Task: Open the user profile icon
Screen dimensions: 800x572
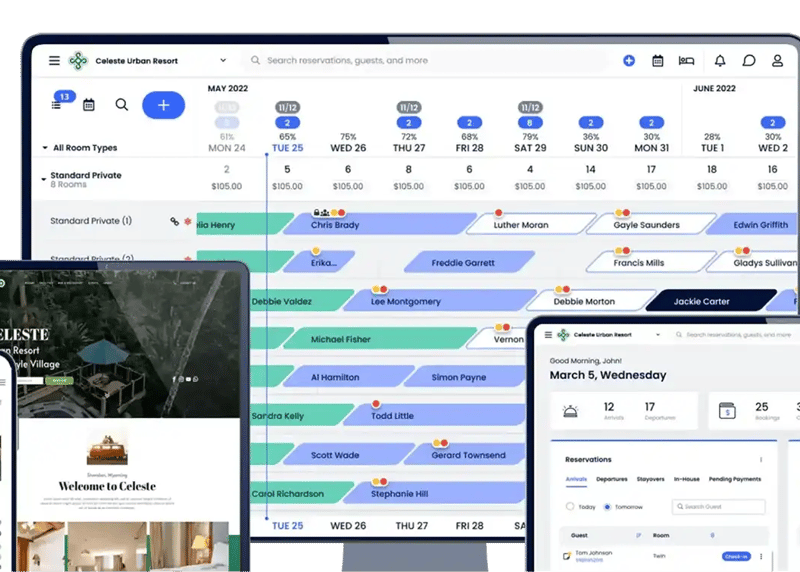Action: [x=777, y=61]
